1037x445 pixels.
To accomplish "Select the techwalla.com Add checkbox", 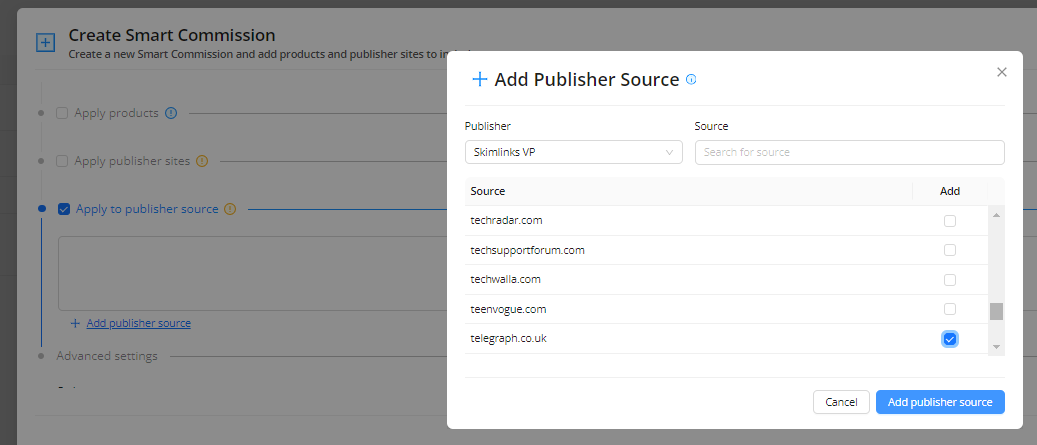I will 950,280.
